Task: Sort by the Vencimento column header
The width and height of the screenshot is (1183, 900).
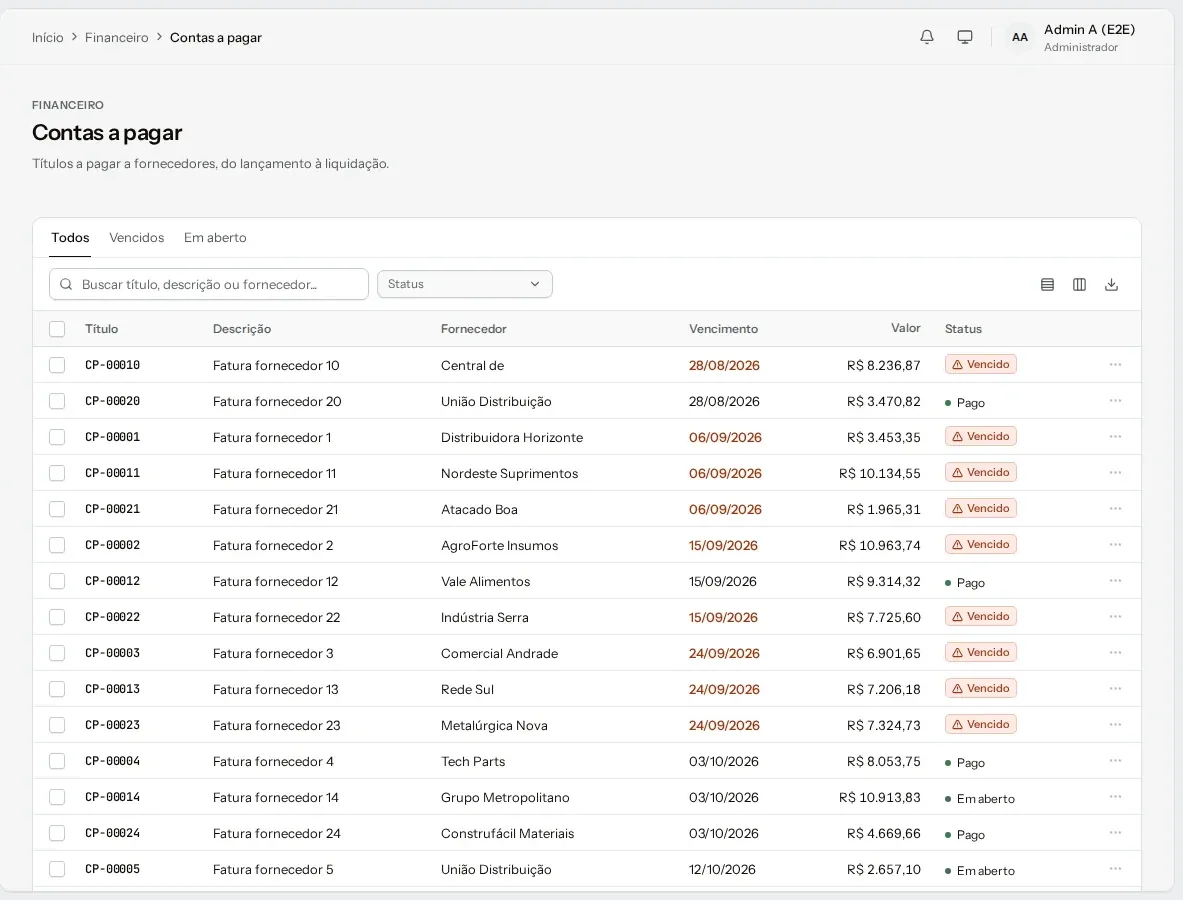Action: coord(723,329)
